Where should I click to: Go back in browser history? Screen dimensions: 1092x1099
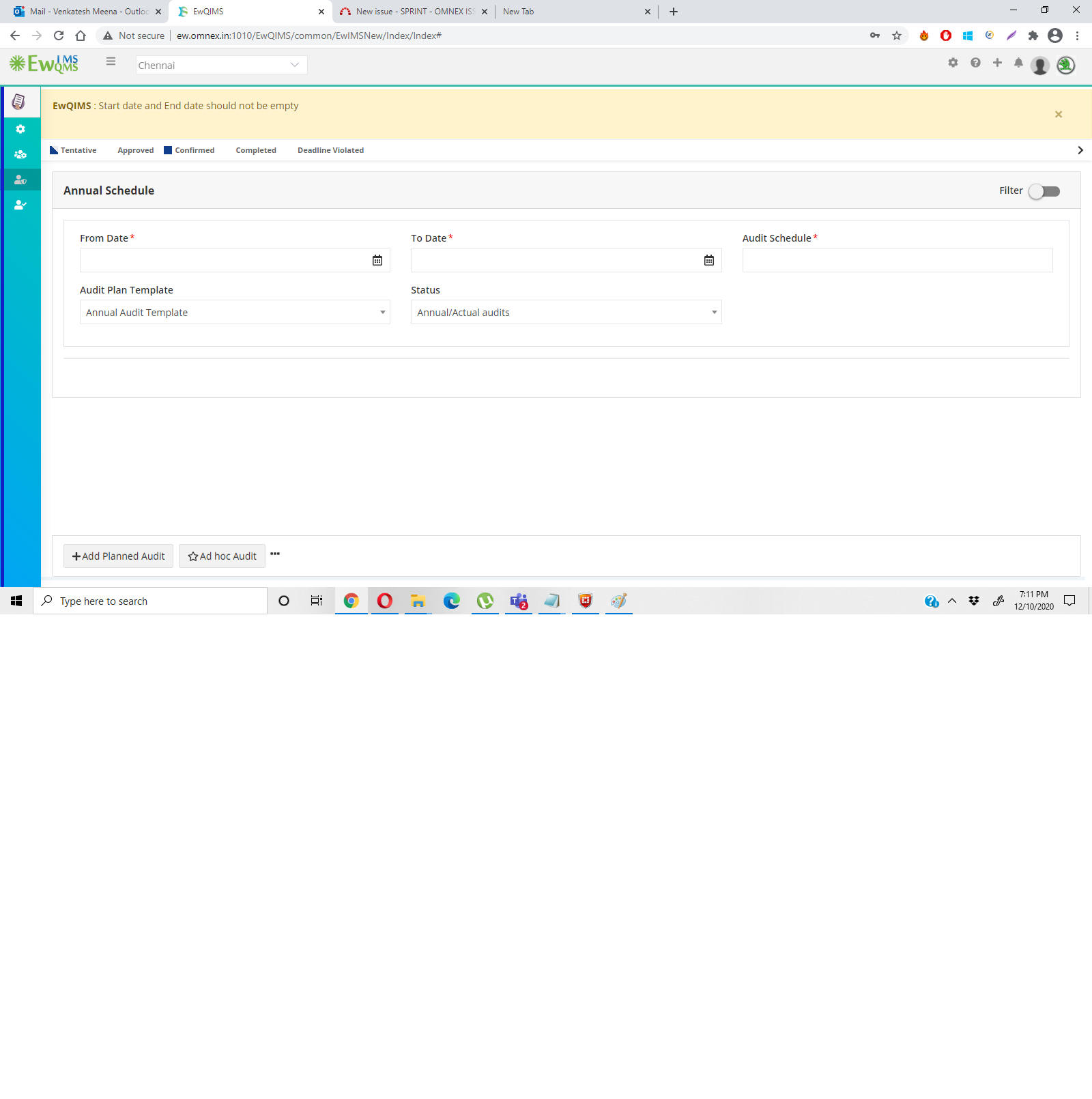(x=15, y=35)
